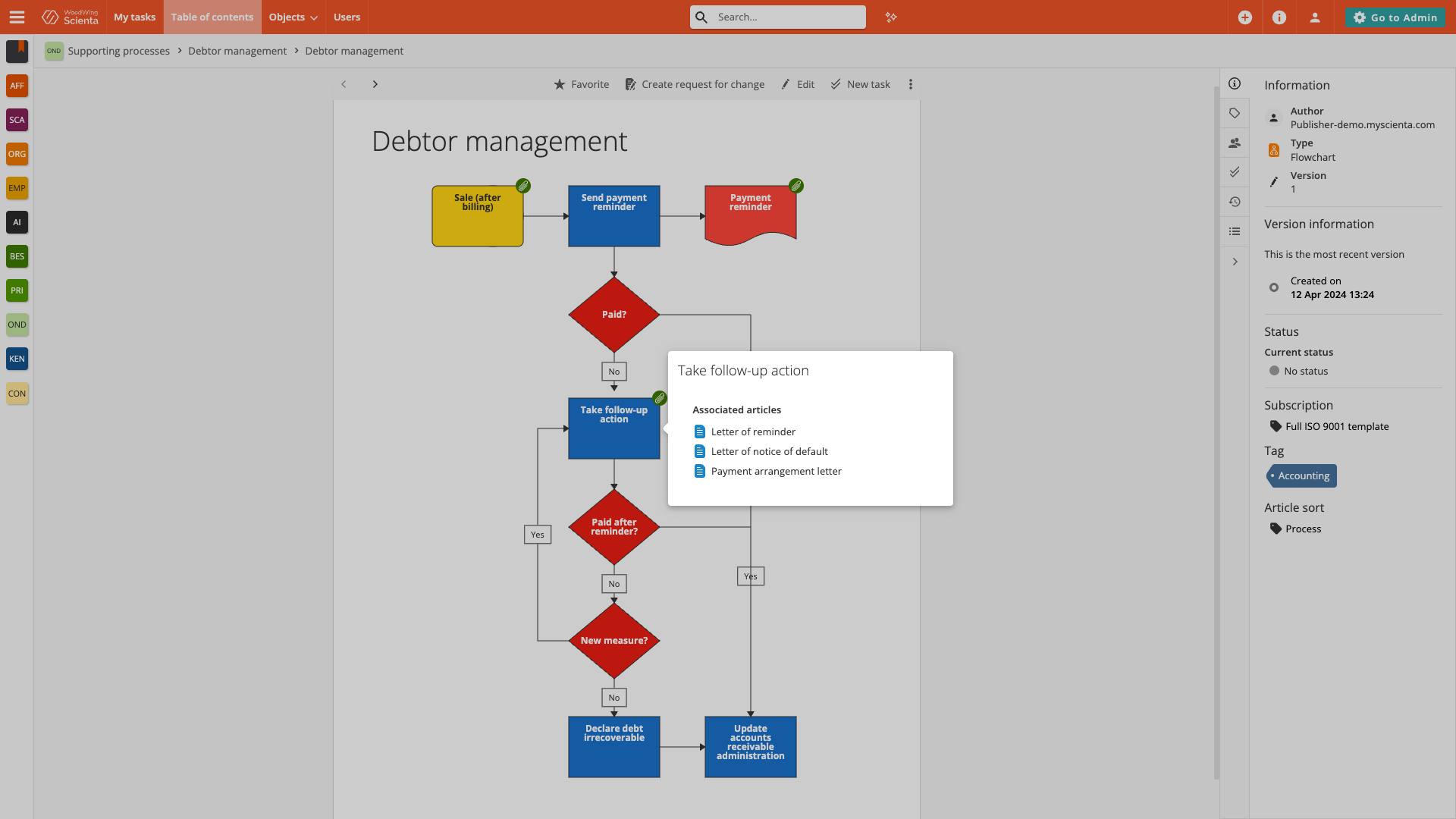Open My tasks tab
The image size is (1456, 819).
point(134,17)
